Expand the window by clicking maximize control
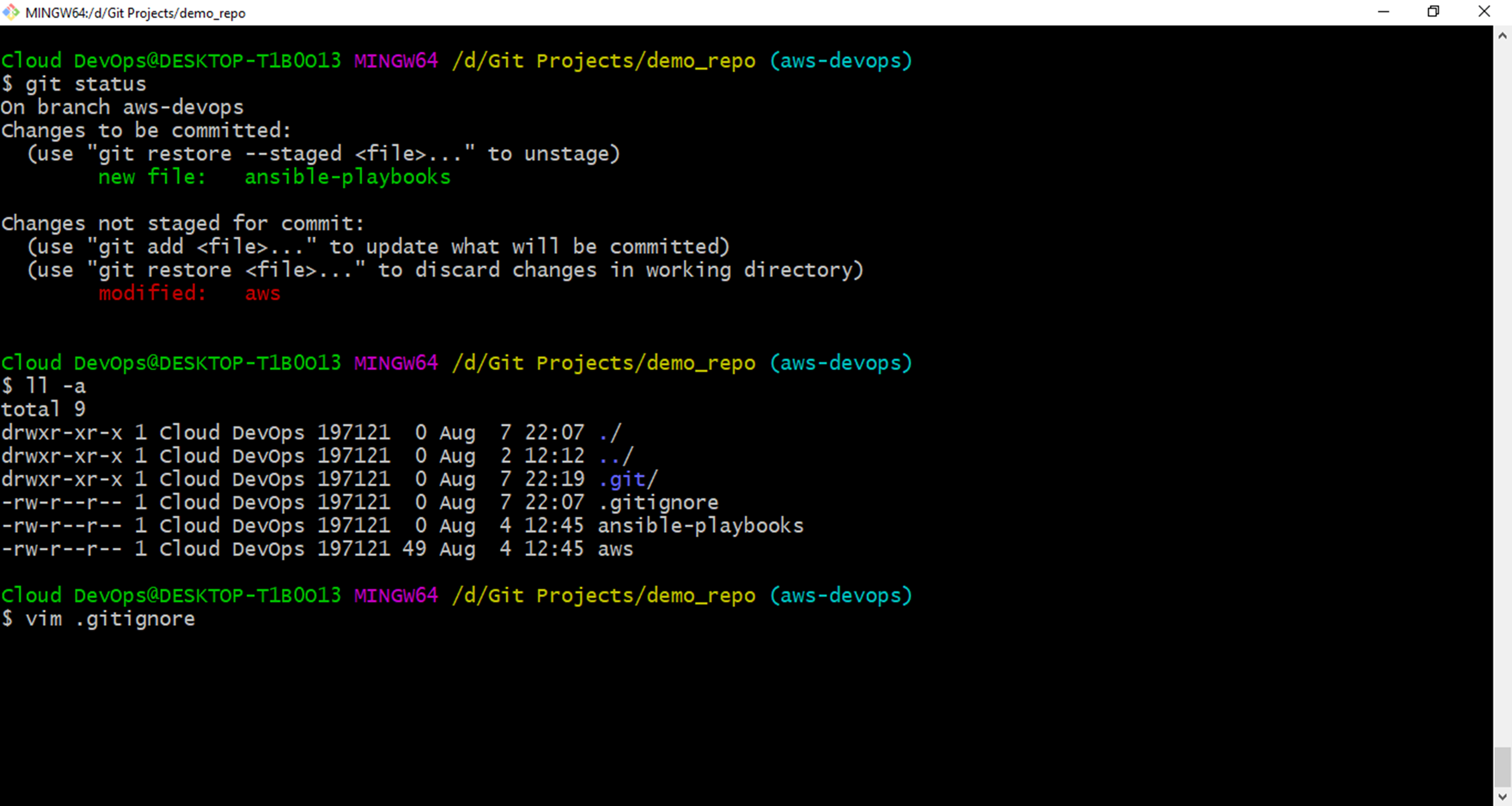The image size is (1512, 806). [1434, 11]
